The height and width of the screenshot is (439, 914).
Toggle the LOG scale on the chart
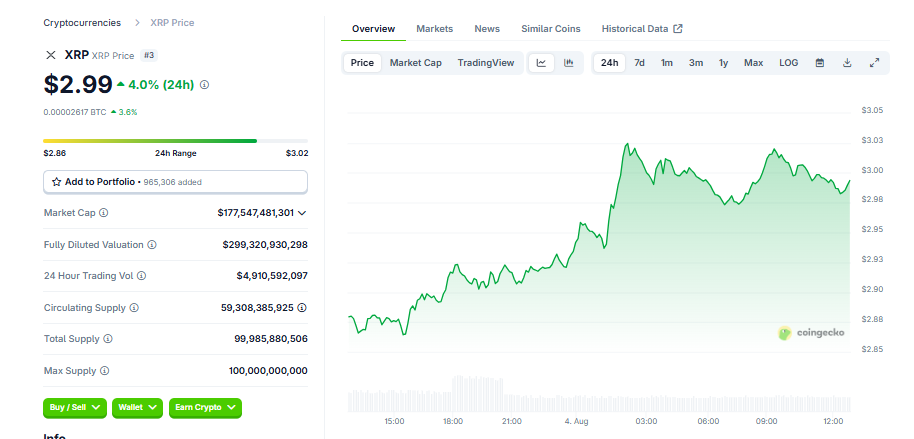tap(789, 63)
